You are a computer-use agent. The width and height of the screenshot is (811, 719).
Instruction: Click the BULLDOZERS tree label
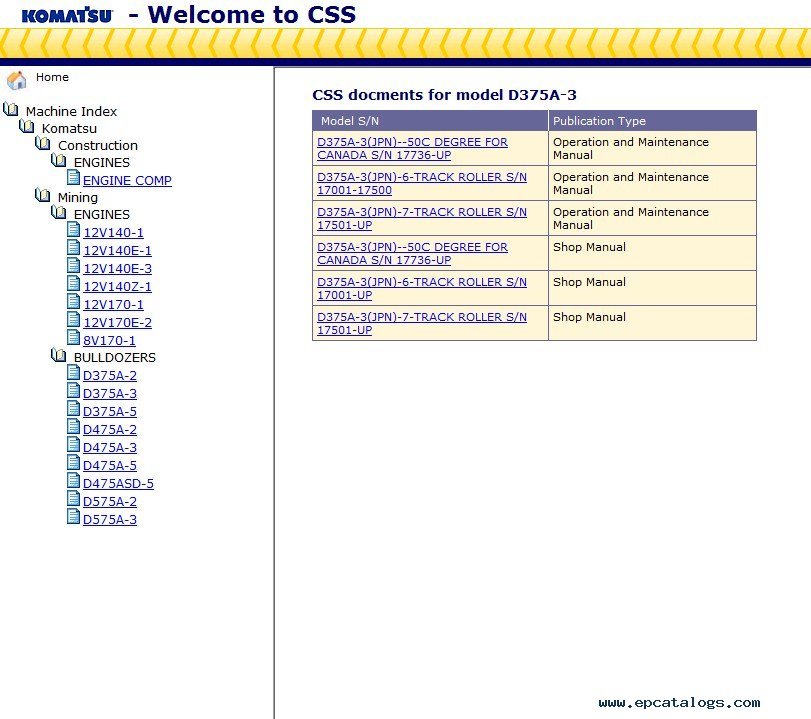pyautogui.click(x=114, y=357)
